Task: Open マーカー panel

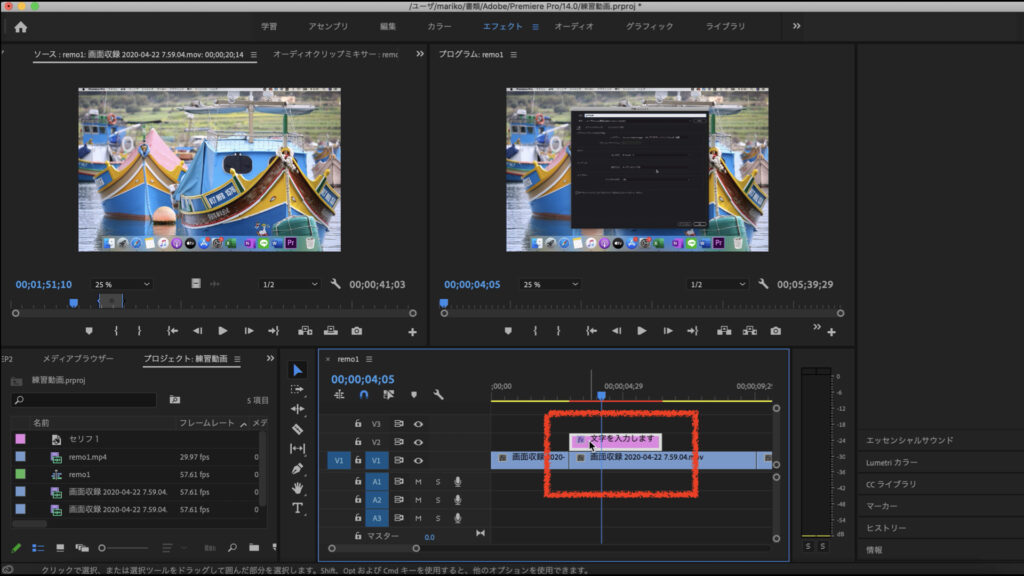Action: pyautogui.click(x=882, y=506)
